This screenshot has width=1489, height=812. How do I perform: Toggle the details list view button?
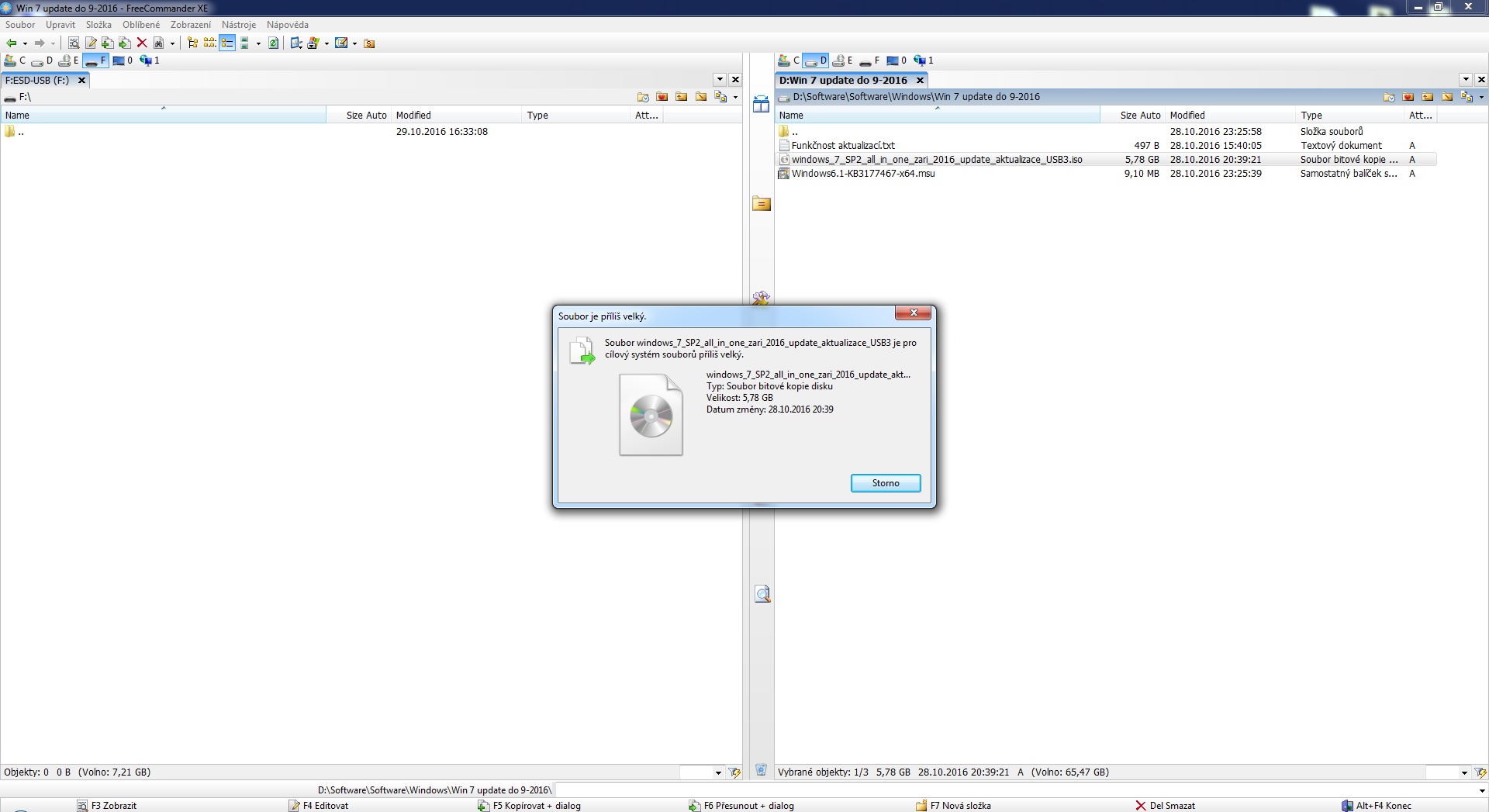(227, 43)
